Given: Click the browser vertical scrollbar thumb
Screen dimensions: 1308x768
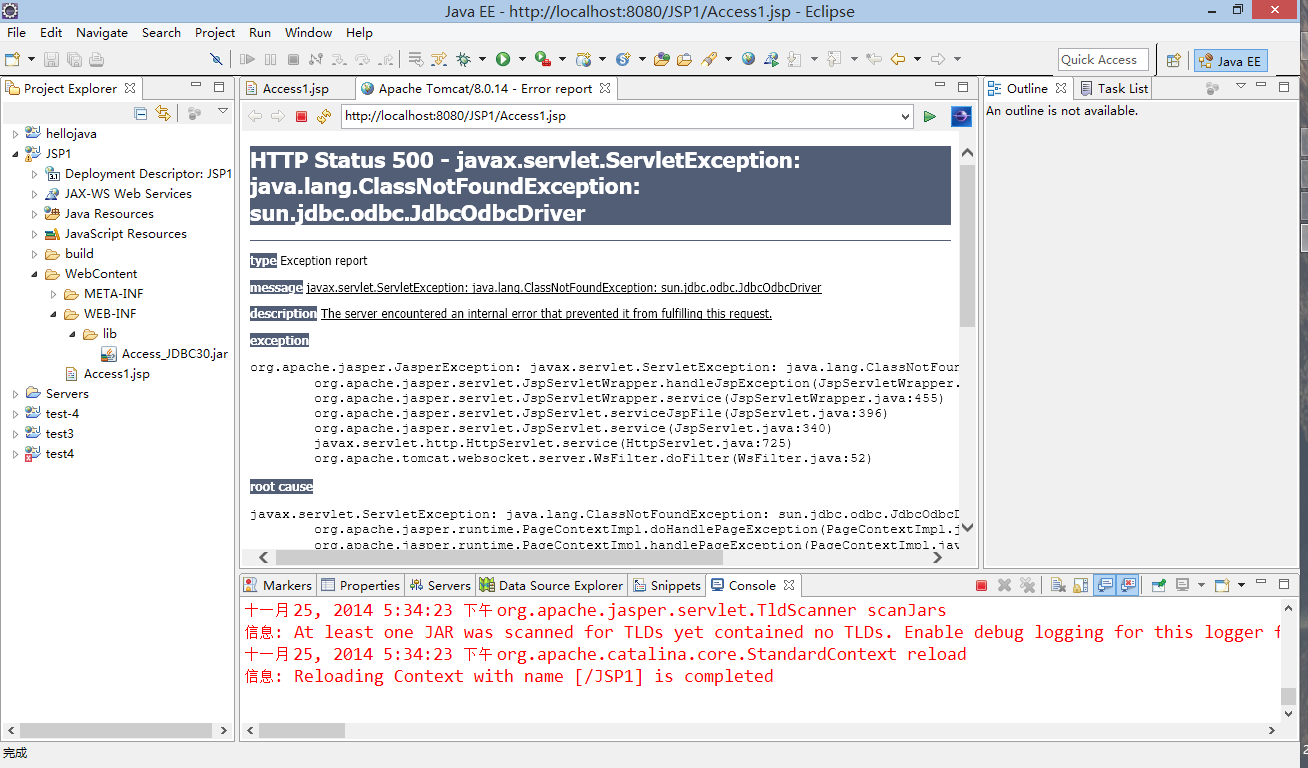Looking at the screenshot, I should pos(967,246).
